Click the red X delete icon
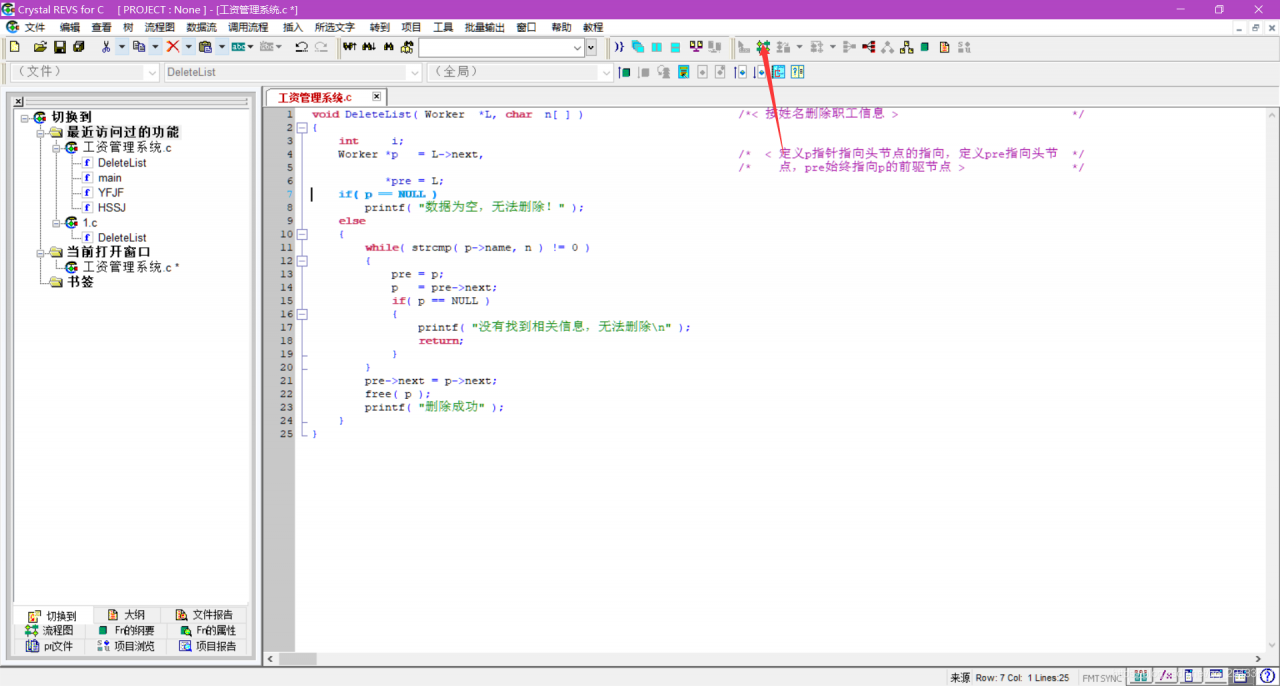Viewport: 1280px width, 686px height. 173,47
